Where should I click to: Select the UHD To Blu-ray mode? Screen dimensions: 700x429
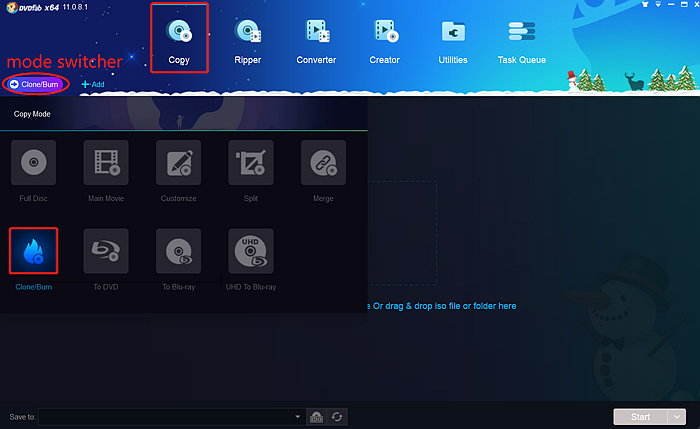[x=251, y=259]
